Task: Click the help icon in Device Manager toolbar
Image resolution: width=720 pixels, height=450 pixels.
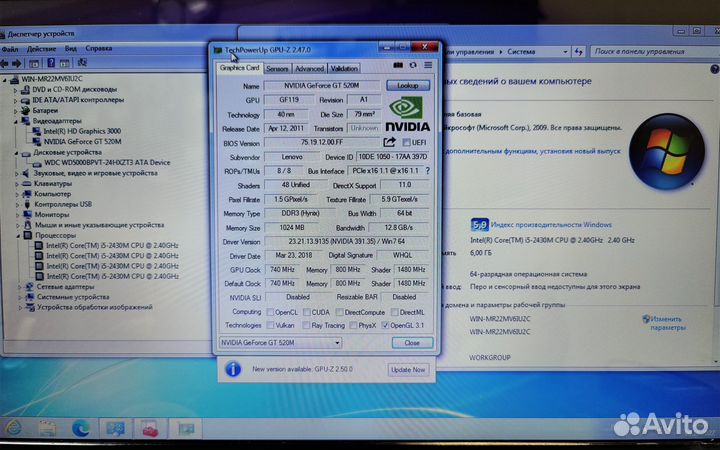Action: tap(51, 63)
